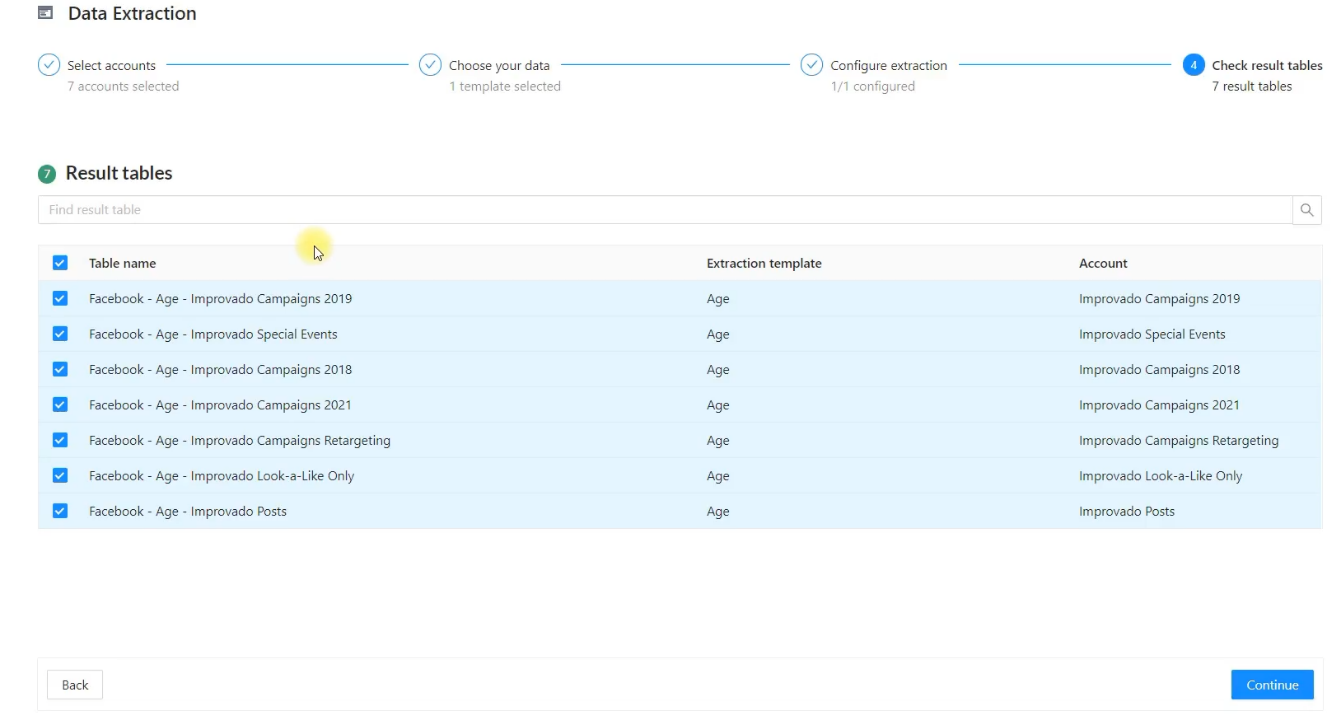Click Configure extraction step checkmark icon
Viewport: 1341px width, 720px height.
coord(812,65)
